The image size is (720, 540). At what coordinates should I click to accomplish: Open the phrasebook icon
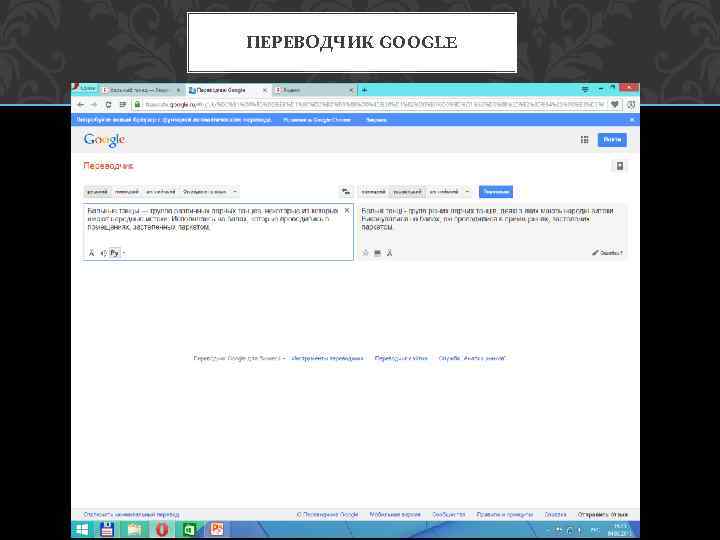click(619, 166)
